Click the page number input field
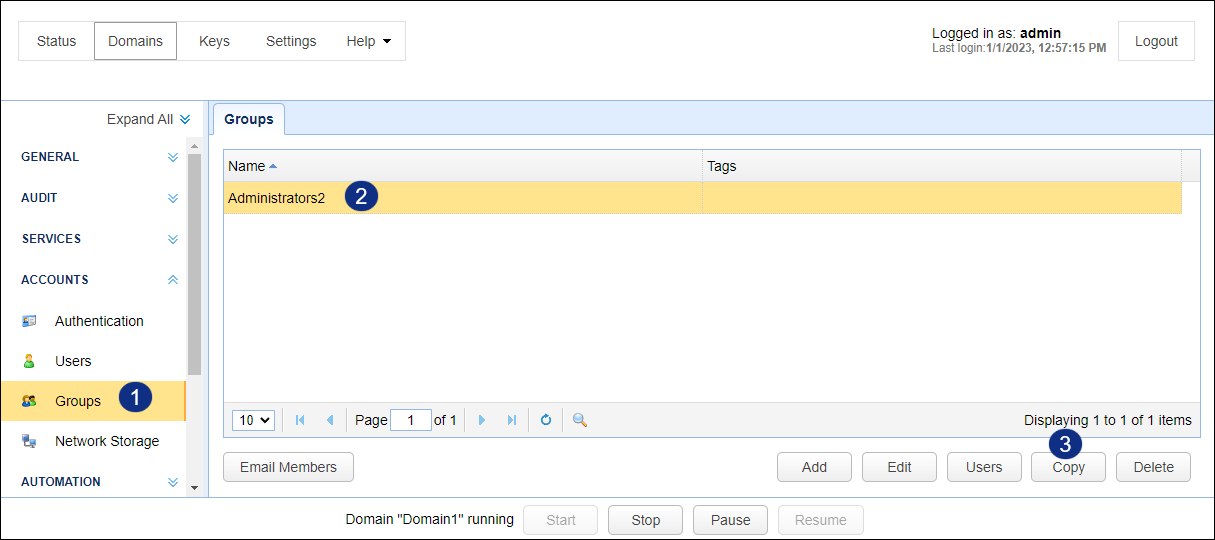Image resolution: width=1215 pixels, height=540 pixels. click(411, 421)
